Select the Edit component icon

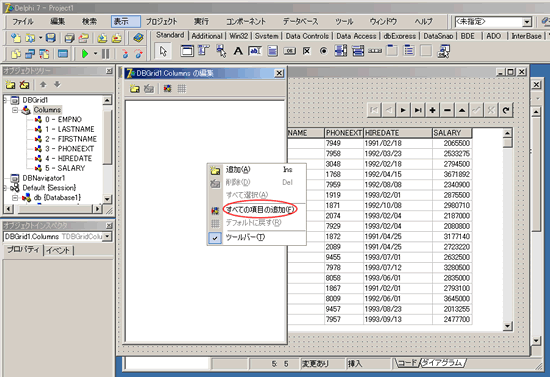click(x=255, y=51)
